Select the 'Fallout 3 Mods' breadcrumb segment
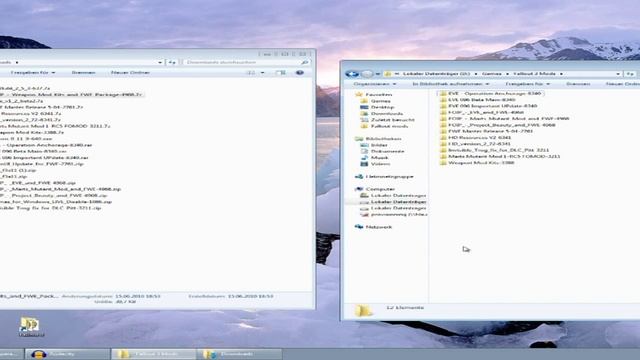The height and width of the screenshot is (360, 640). 534,74
